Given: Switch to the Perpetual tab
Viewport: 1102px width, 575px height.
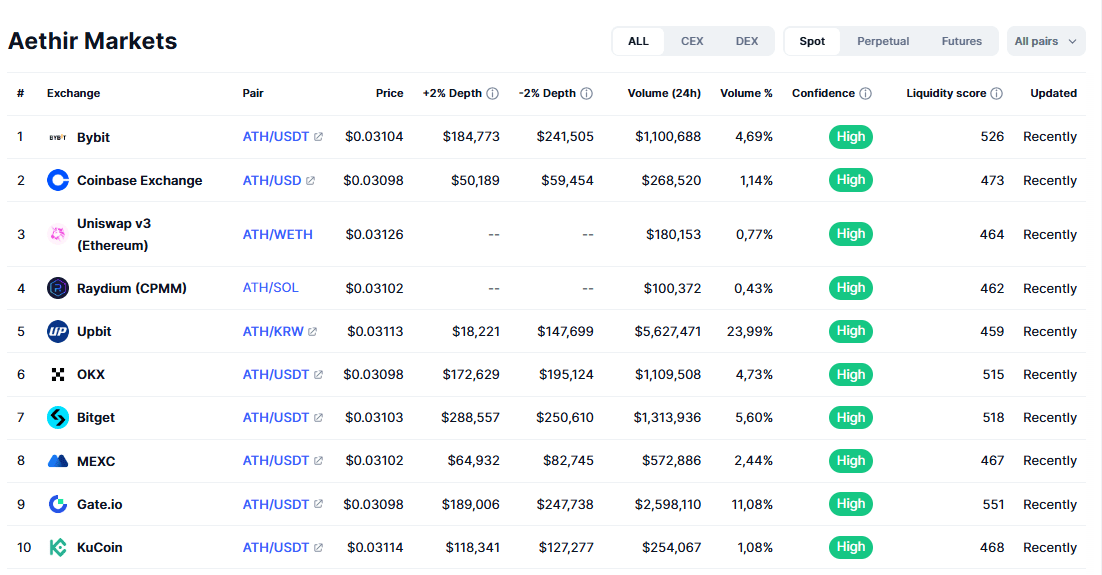Looking at the screenshot, I should tap(883, 41).
